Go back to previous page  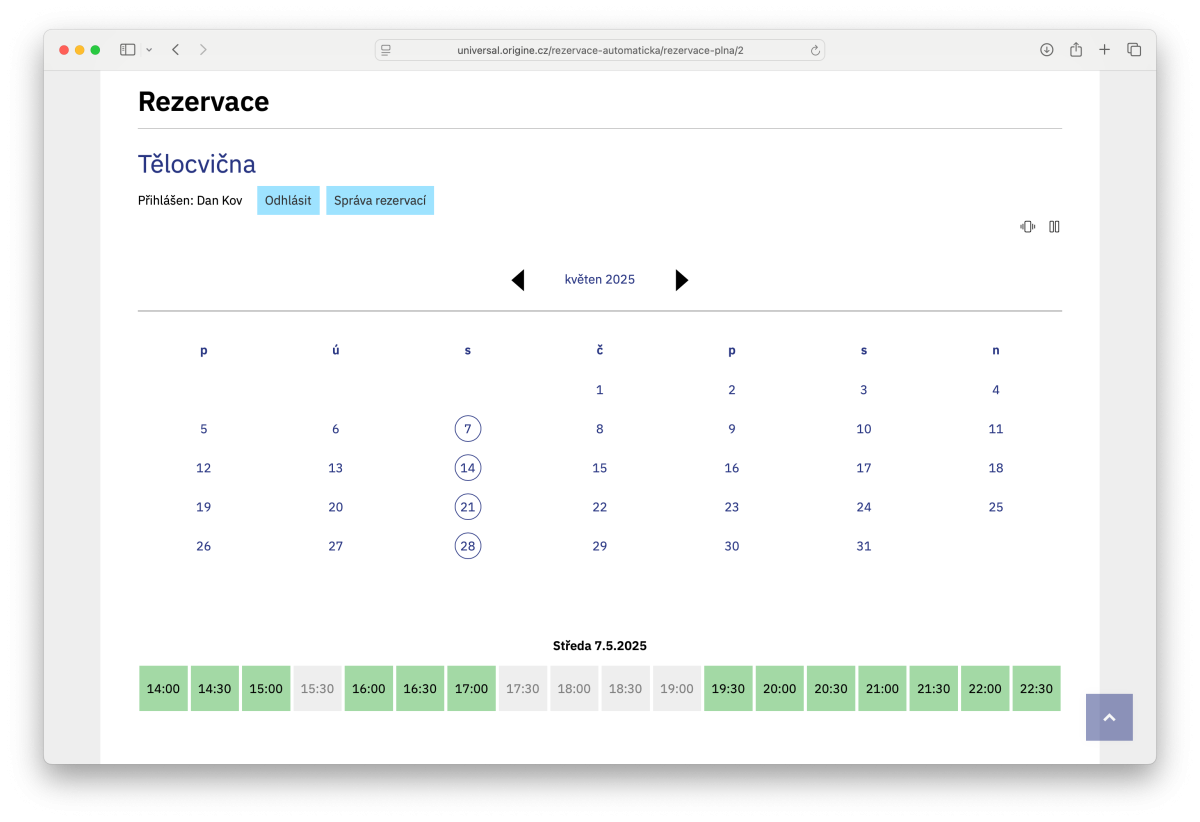click(x=175, y=50)
